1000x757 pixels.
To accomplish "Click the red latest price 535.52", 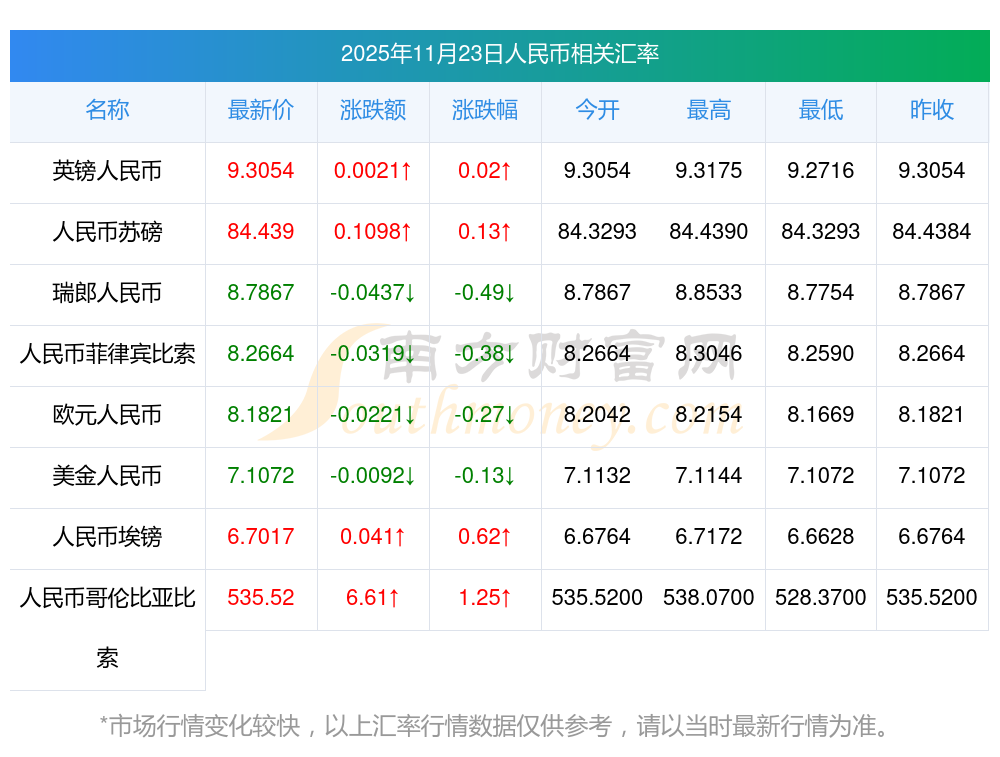I will tap(261, 598).
